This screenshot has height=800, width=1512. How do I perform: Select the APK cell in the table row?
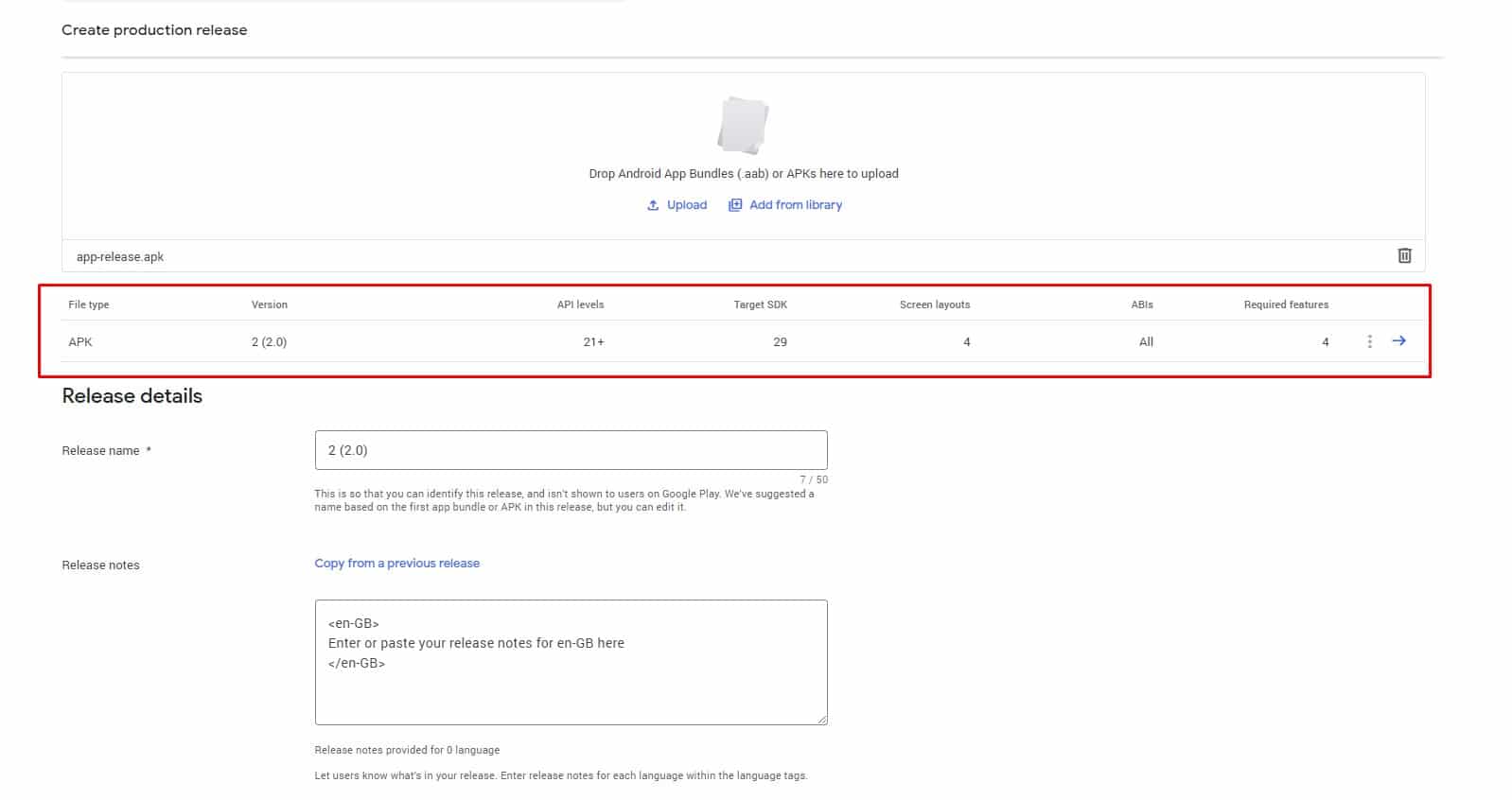pos(80,342)
